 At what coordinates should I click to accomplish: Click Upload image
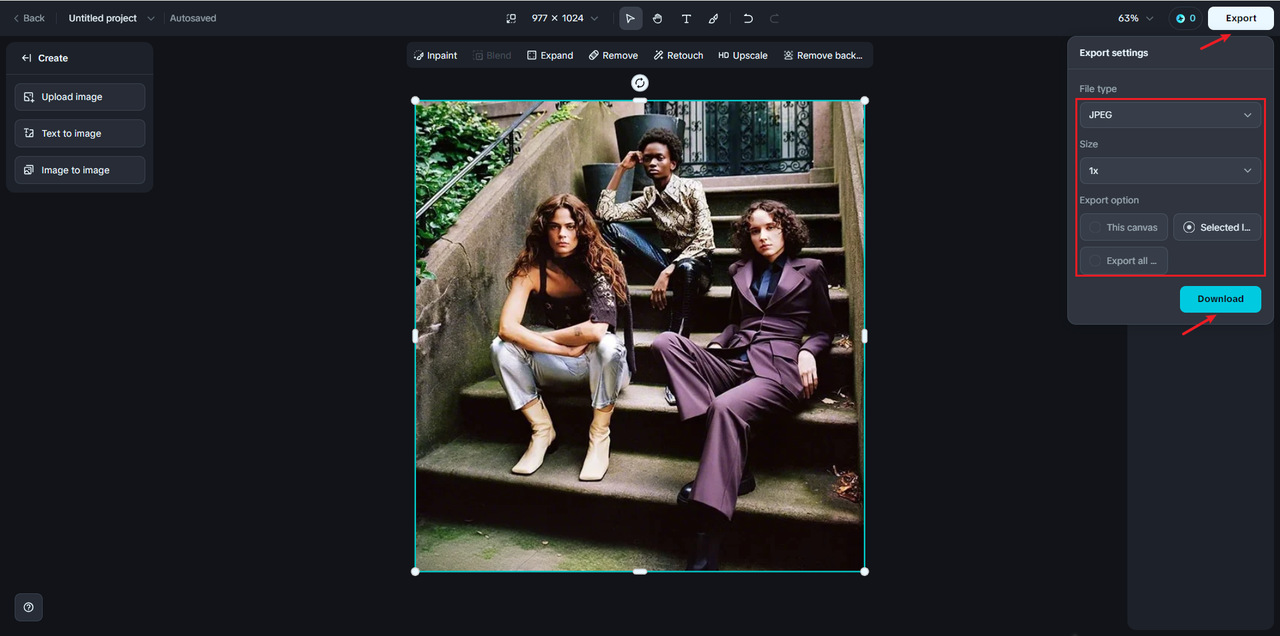click(80, 97)
